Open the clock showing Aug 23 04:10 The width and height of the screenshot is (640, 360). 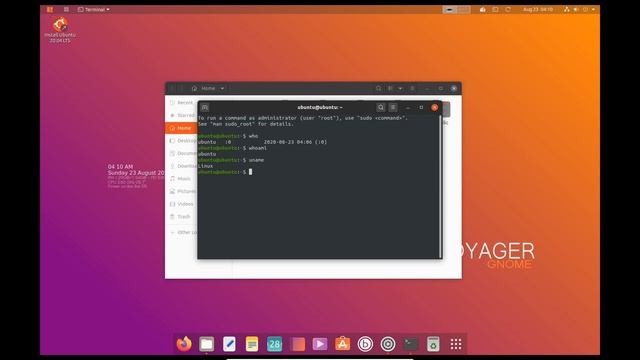click(x=538, y=9)
